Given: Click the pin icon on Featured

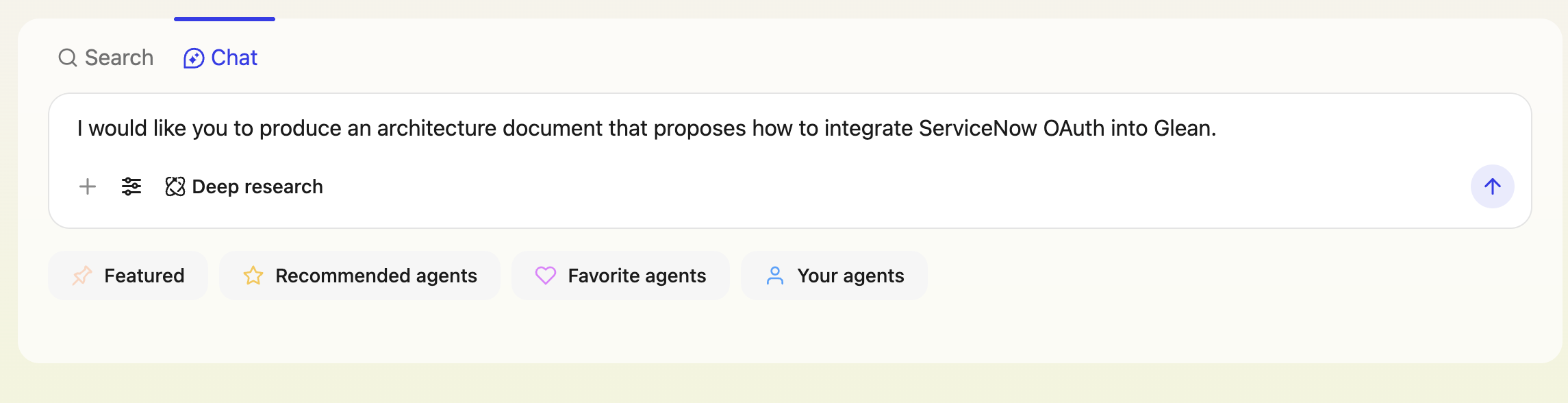Looking at the screenshot, I should pos(82,276).
